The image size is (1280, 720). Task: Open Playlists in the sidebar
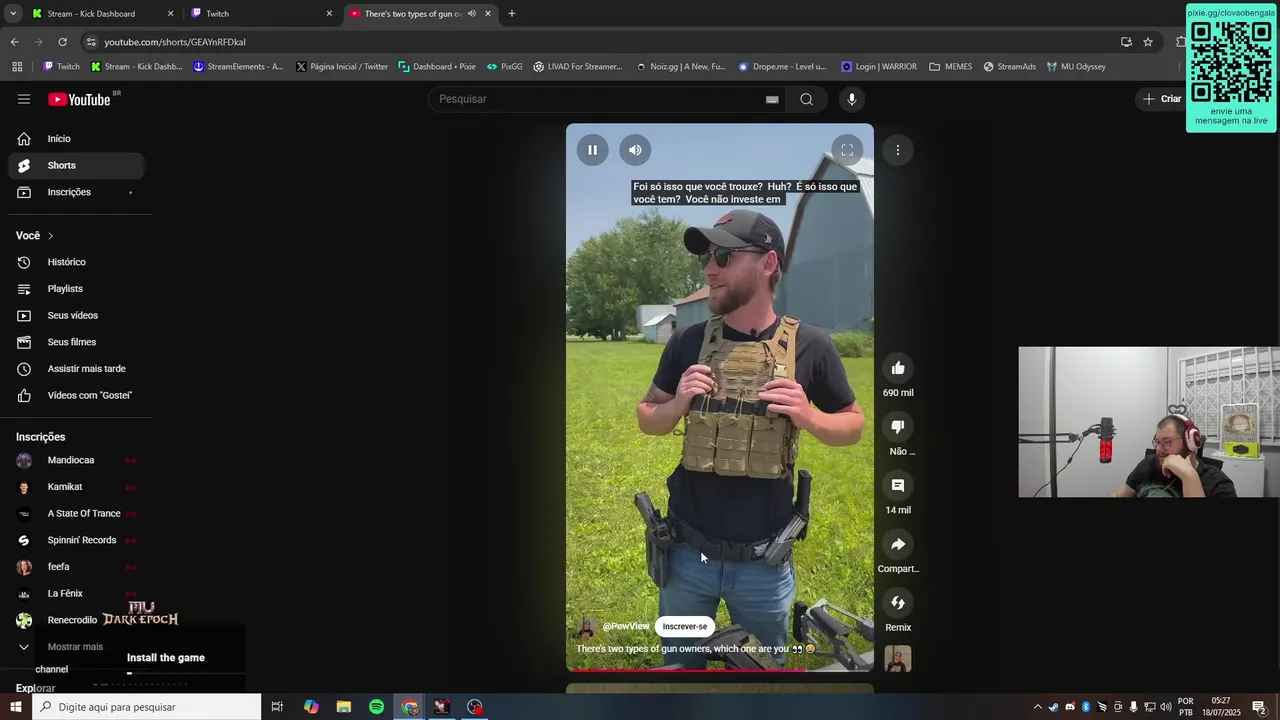pyautogui.click(x=76, y=289)
